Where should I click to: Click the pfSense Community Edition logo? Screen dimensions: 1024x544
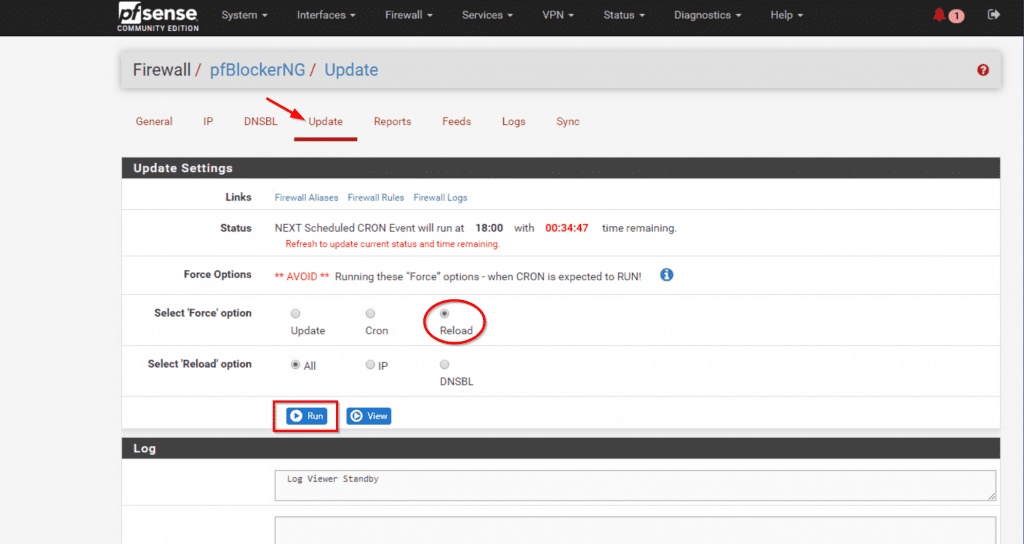click(x=158, y=16)
